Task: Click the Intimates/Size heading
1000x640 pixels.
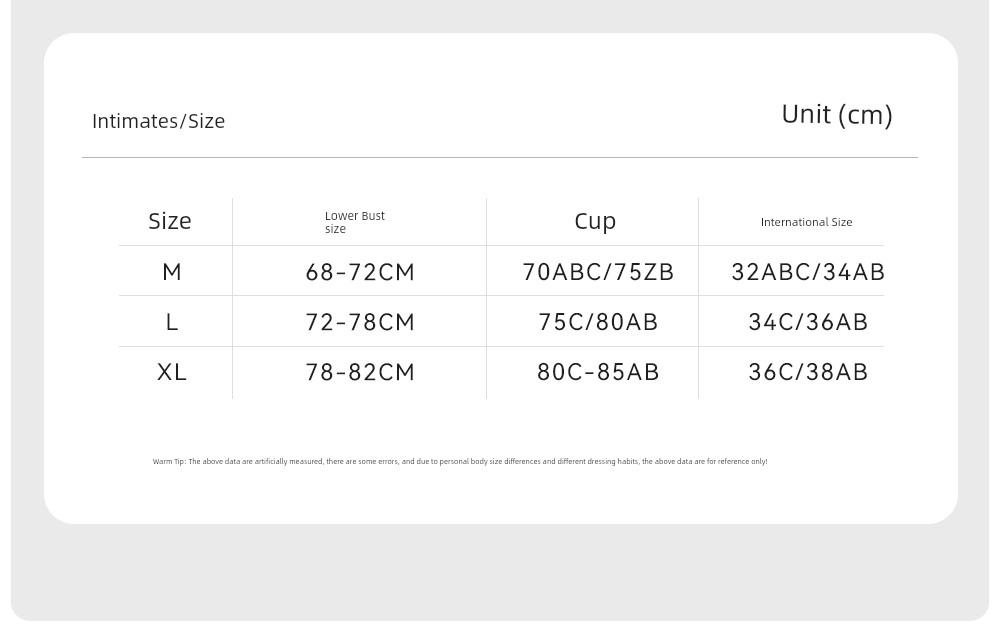Action: [x=158, y=121]
